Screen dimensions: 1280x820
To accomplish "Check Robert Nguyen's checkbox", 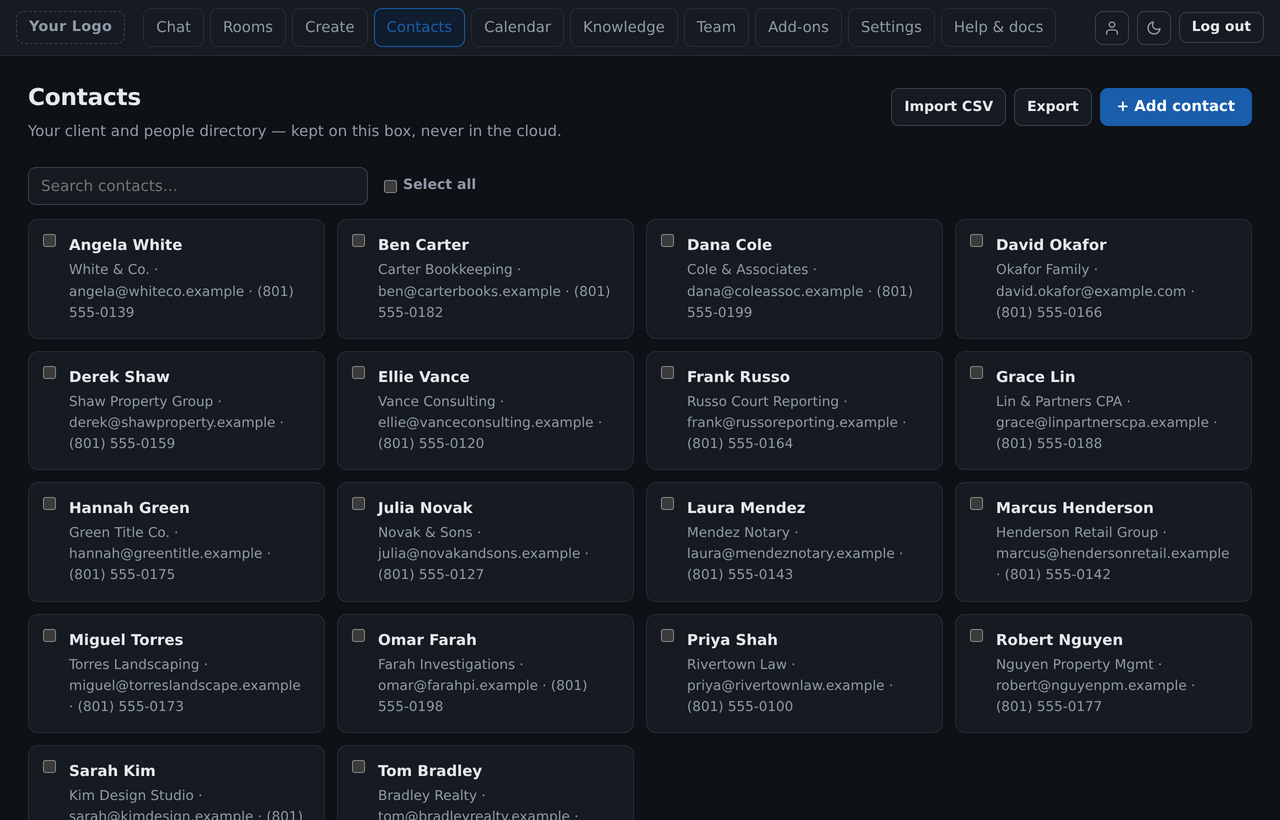I will [x=976, y=635].
